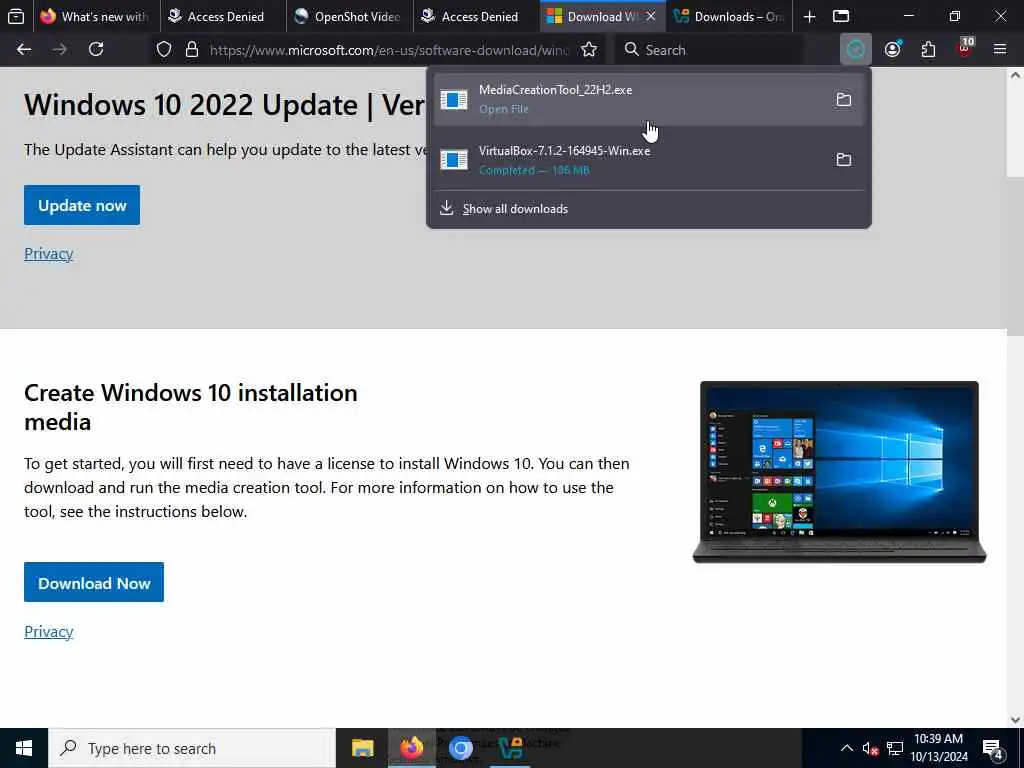
Task: List all tabs dropdown button
Action: click(x=841, y=16)
